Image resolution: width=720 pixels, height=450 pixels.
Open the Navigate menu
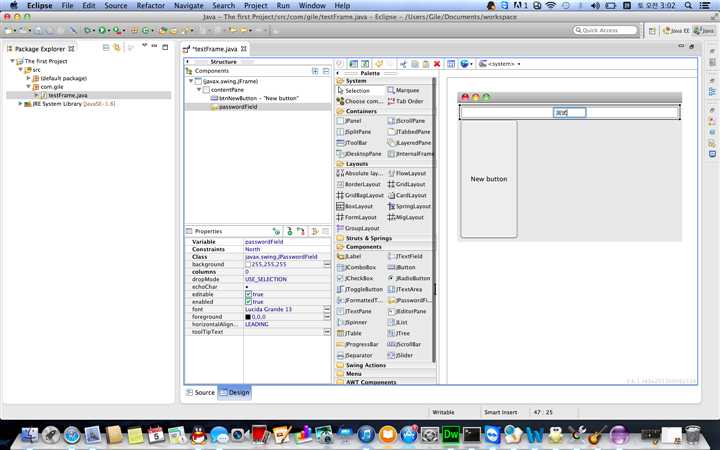coord(188,6)
